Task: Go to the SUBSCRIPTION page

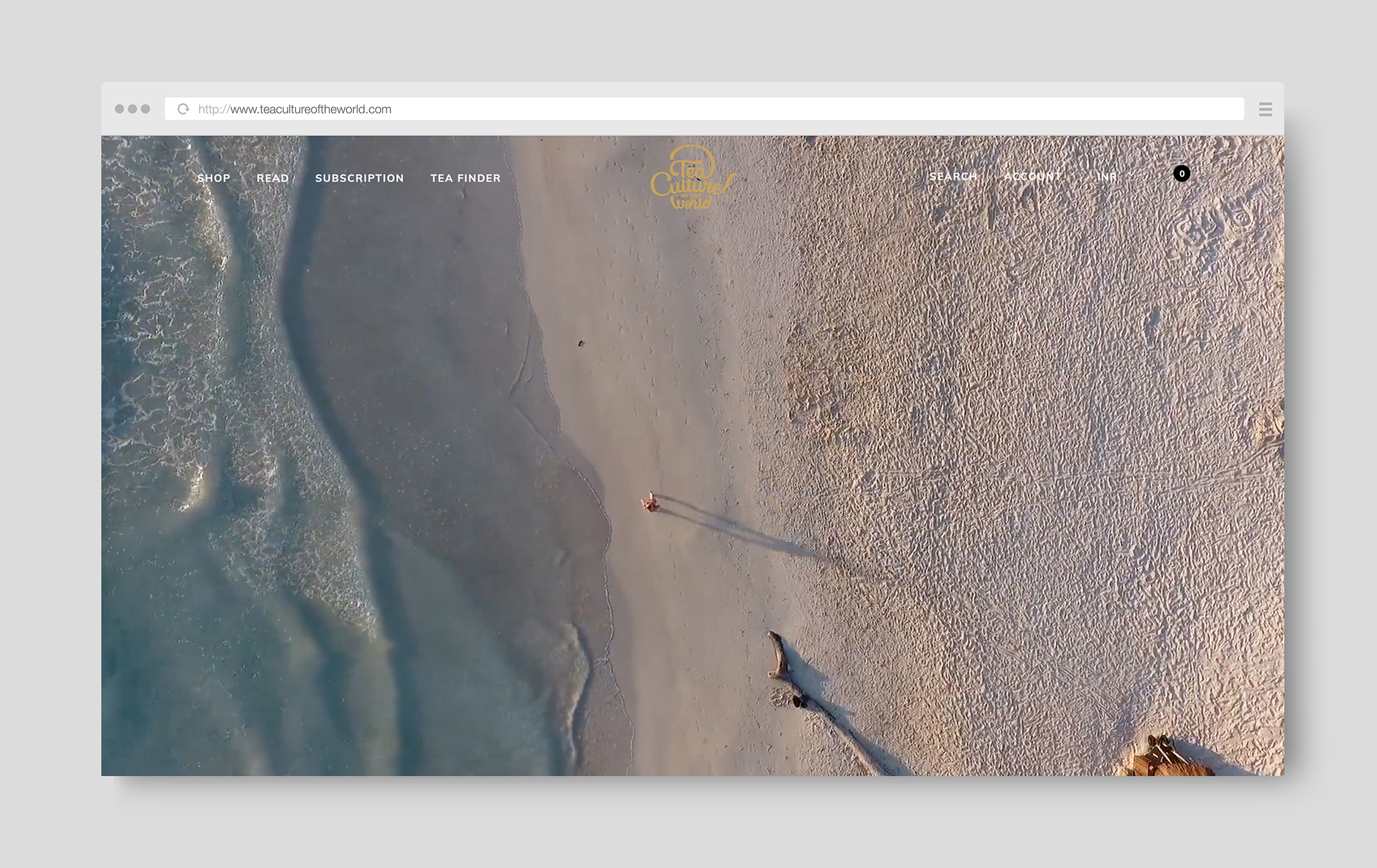Action: [x=359, y=178]
